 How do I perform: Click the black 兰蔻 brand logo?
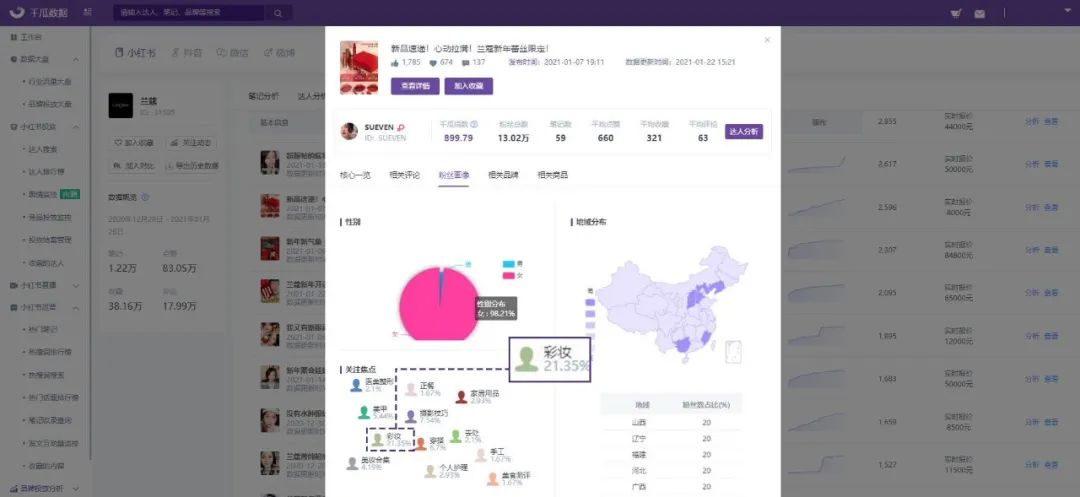(121, 105)
